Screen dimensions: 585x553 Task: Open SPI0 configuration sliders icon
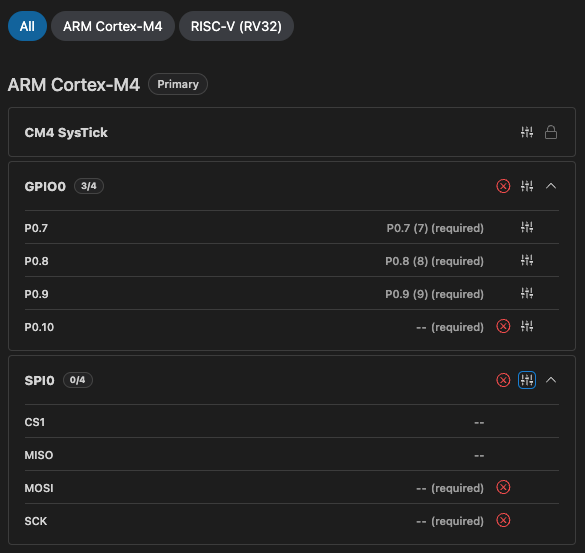(x=527, y=380)
